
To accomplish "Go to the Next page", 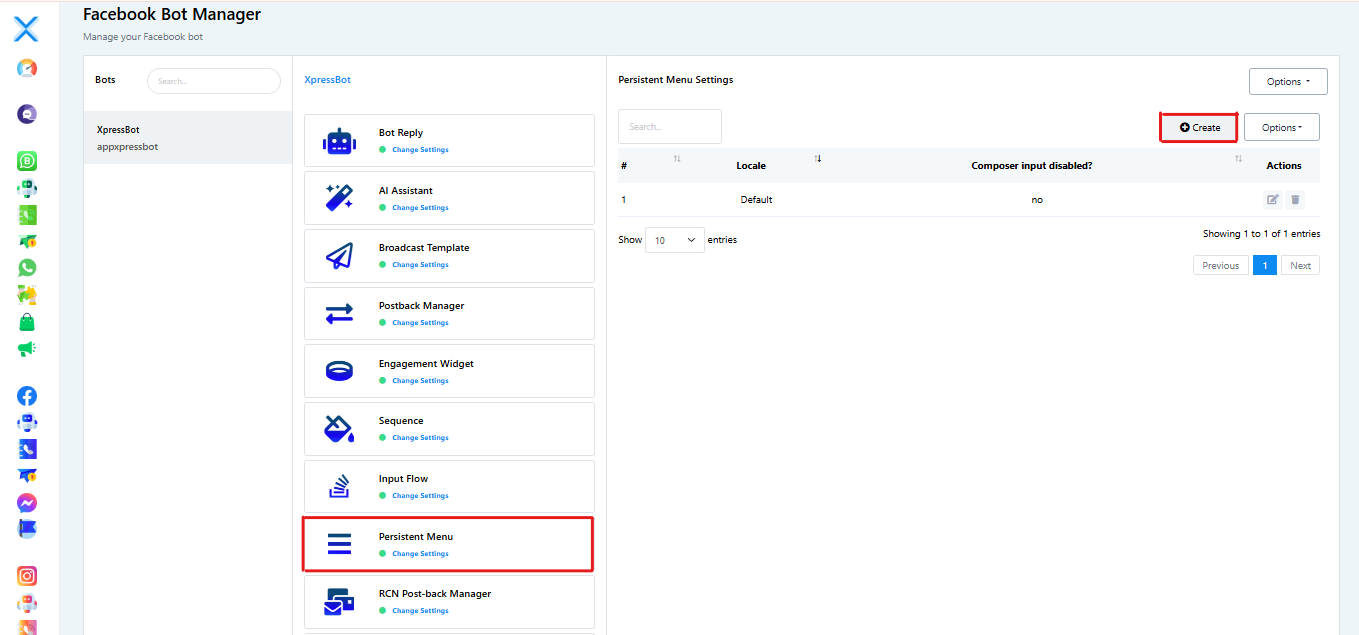I will [1300, 266].
